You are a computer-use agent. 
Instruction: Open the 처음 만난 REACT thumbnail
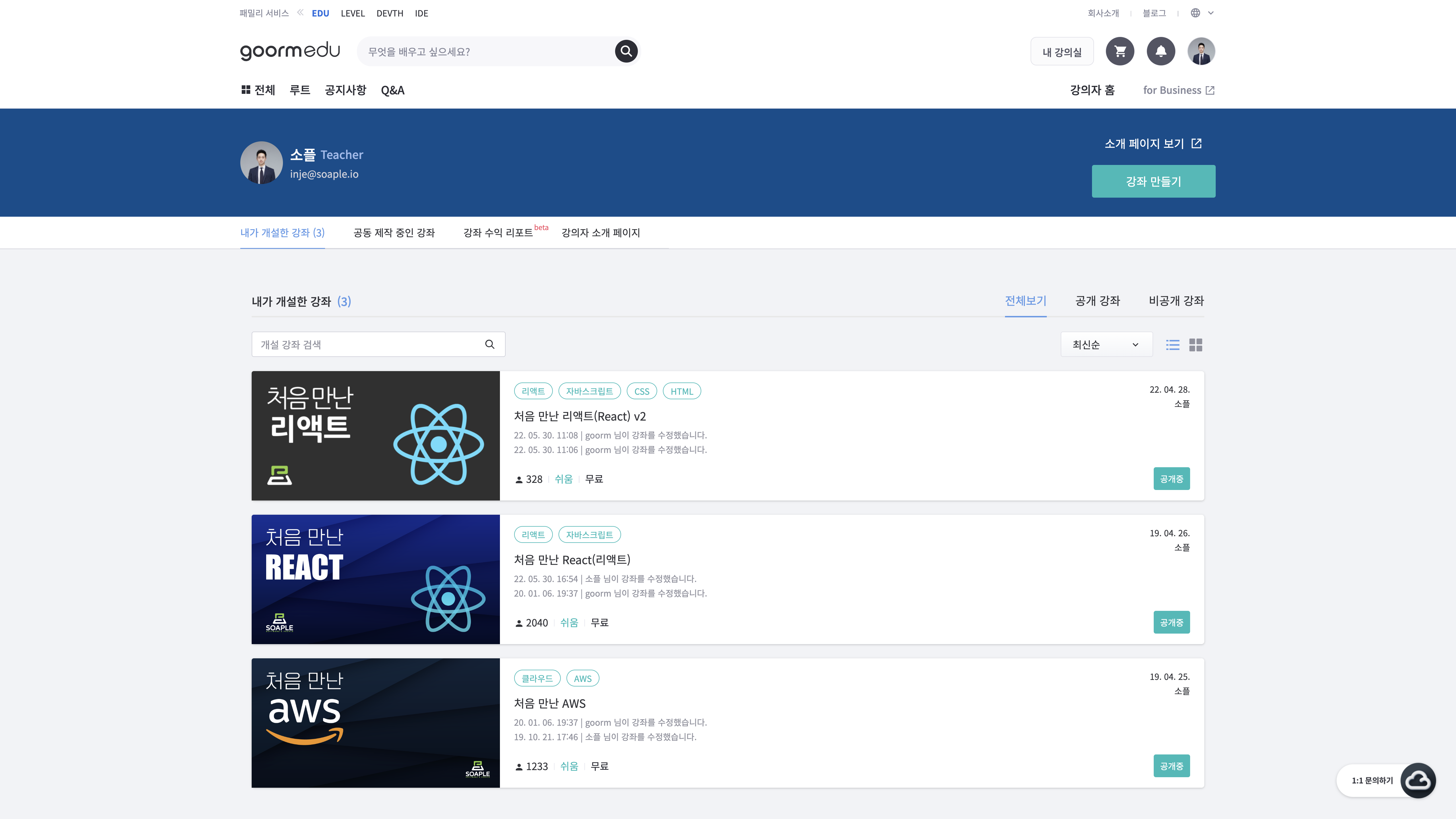[375, 579]
